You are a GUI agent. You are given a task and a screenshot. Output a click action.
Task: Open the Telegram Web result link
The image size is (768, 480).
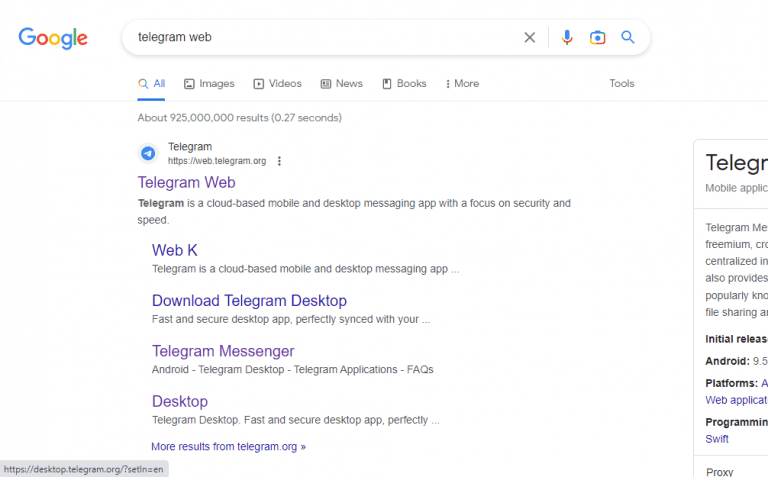tap(186, 182)
